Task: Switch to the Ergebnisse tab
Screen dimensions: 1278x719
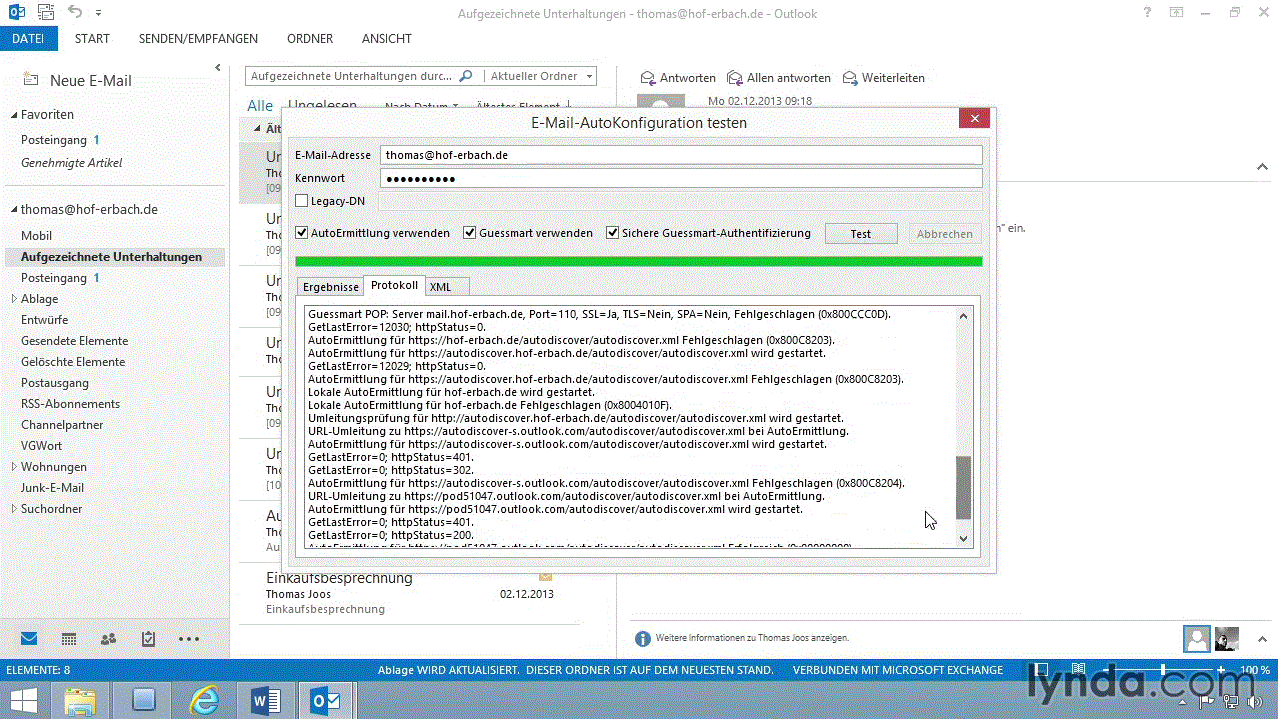Action: coord(330,287)
